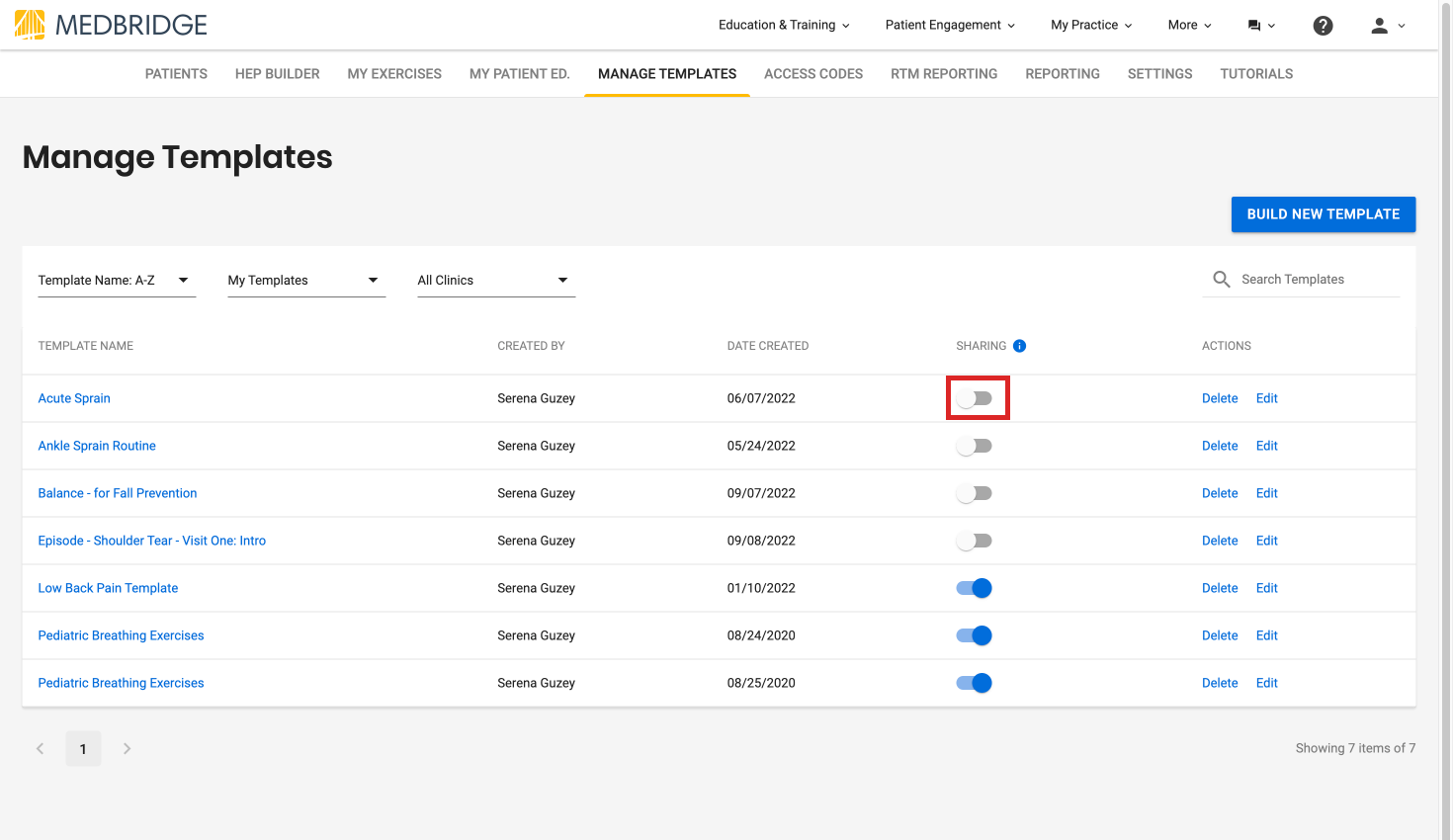Disable sharing for Low Back Pain Template

(x=975, y=588)
